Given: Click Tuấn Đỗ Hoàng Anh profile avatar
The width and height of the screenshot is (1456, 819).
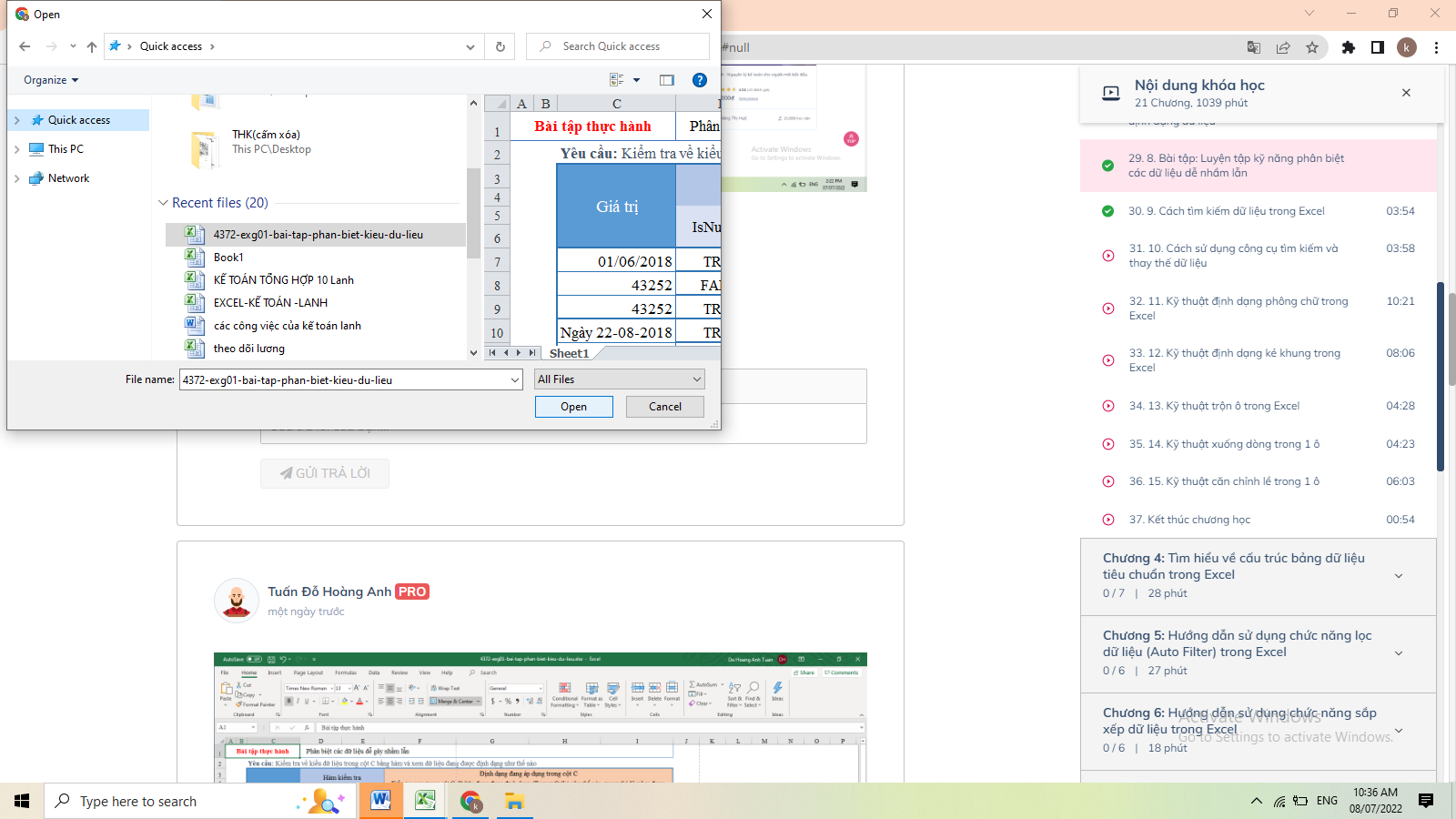Looking at the screenshot, I should [x=237, y=601].
